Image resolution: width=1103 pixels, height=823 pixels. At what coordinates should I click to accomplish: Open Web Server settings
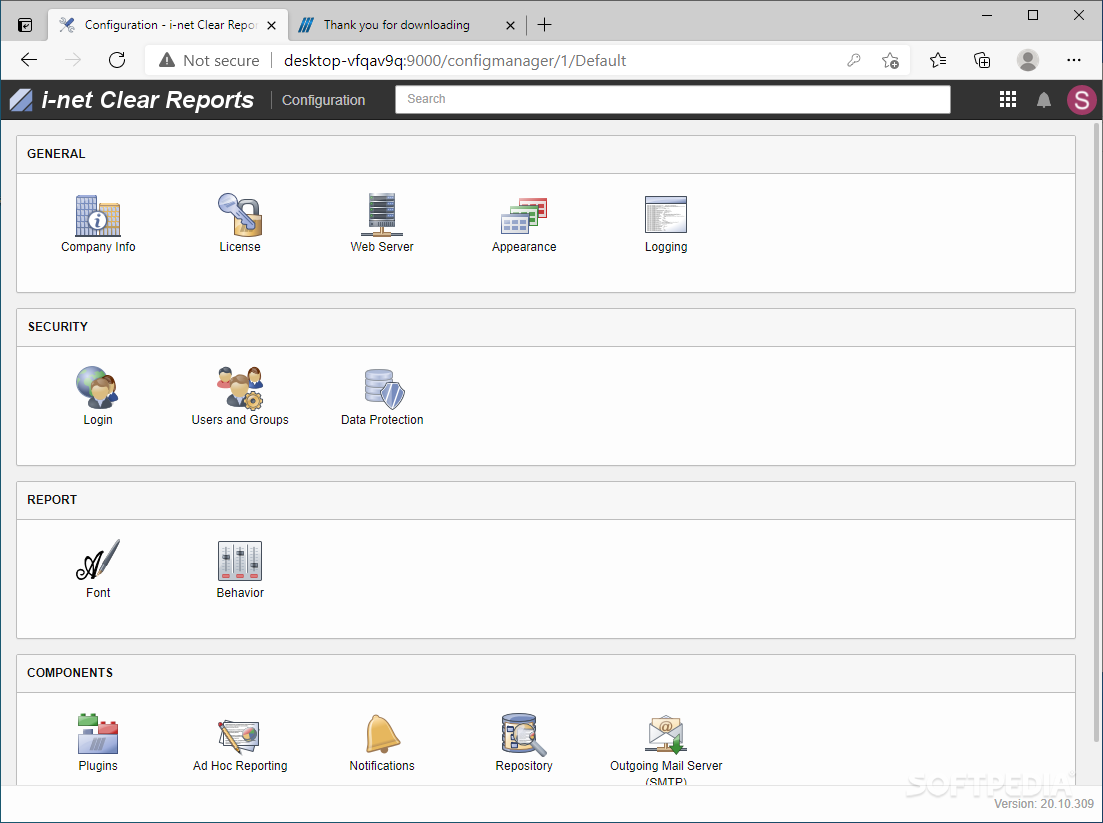point(382,223)
